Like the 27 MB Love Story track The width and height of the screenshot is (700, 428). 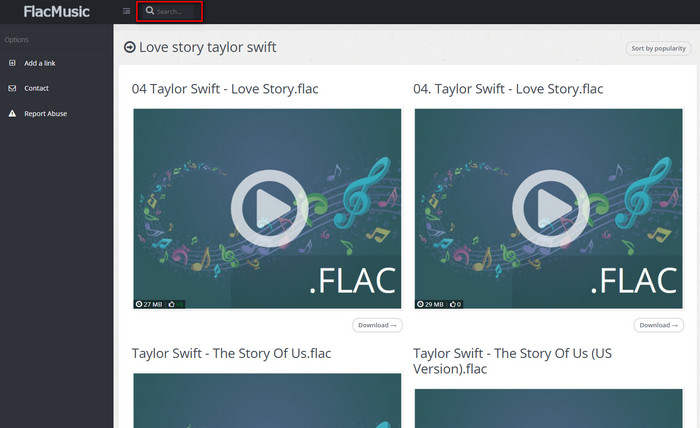coord(172,303)
